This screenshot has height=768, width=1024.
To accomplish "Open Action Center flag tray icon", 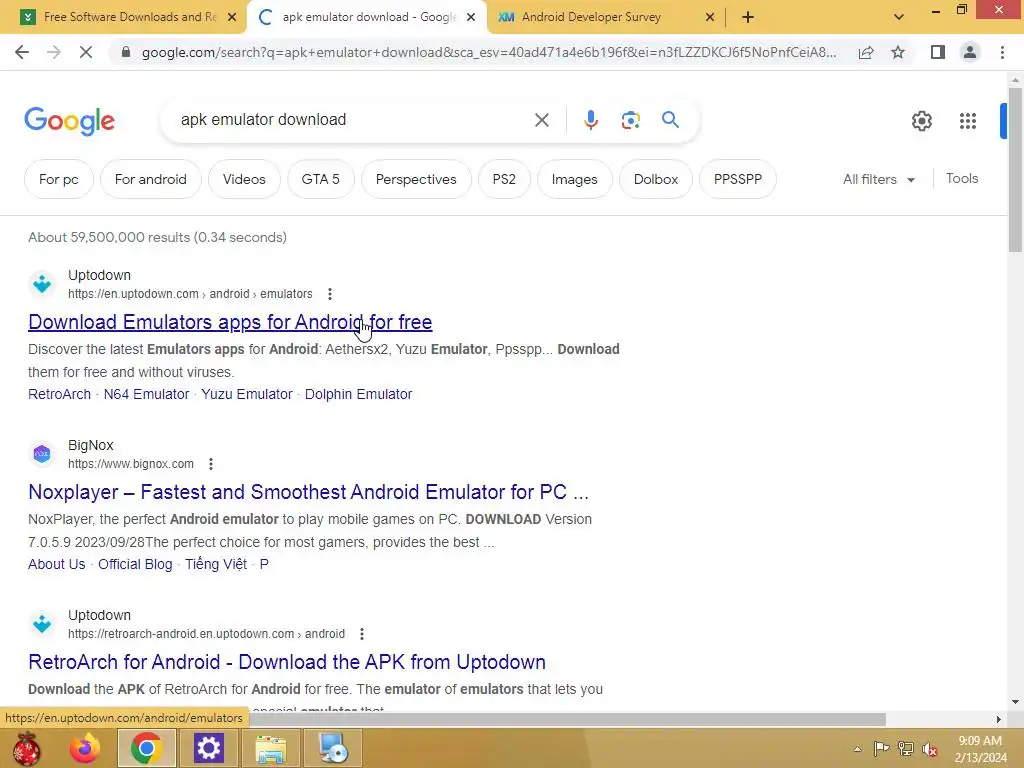I will click(x=881, y=748).
